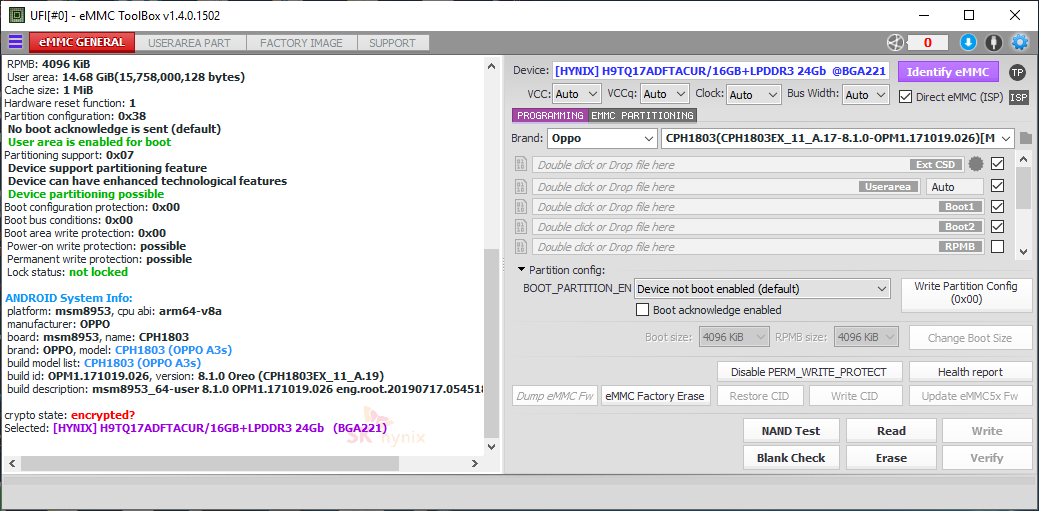
Task: Click the folder icon beside firmware model list
Action: coord(1026,138)
